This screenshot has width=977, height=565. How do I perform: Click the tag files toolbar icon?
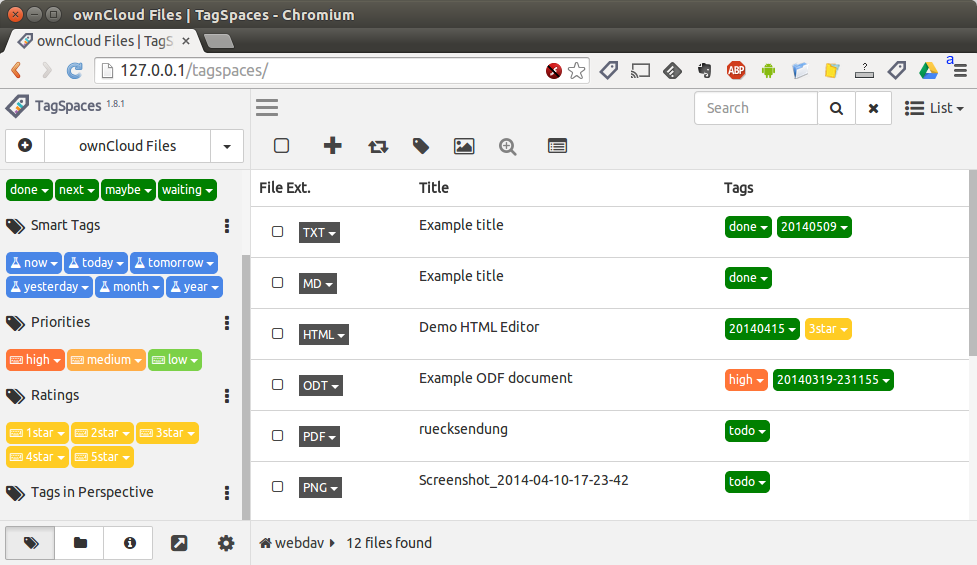pyautogui.click(x=421, y=146)
